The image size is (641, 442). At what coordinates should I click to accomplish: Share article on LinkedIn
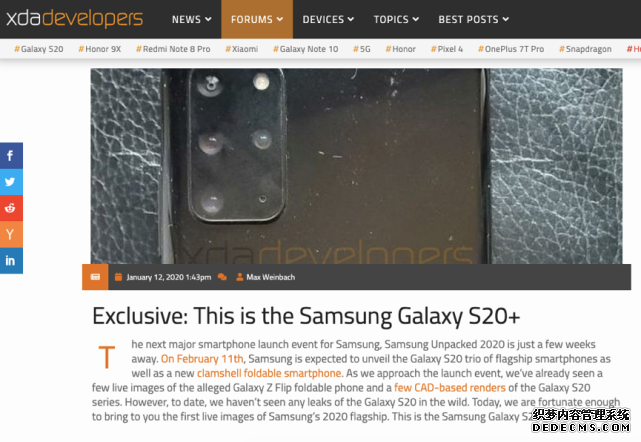click(x=11, y=260)
